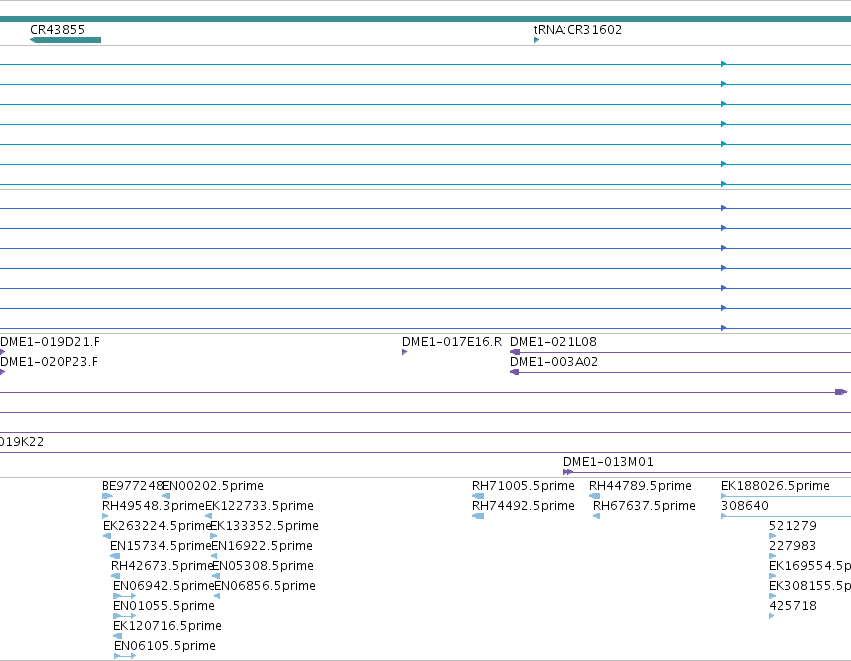Click the DME1-017E16.R arrow glyph
The height and width of the screenshot is (661, 851).
(404, 352)
